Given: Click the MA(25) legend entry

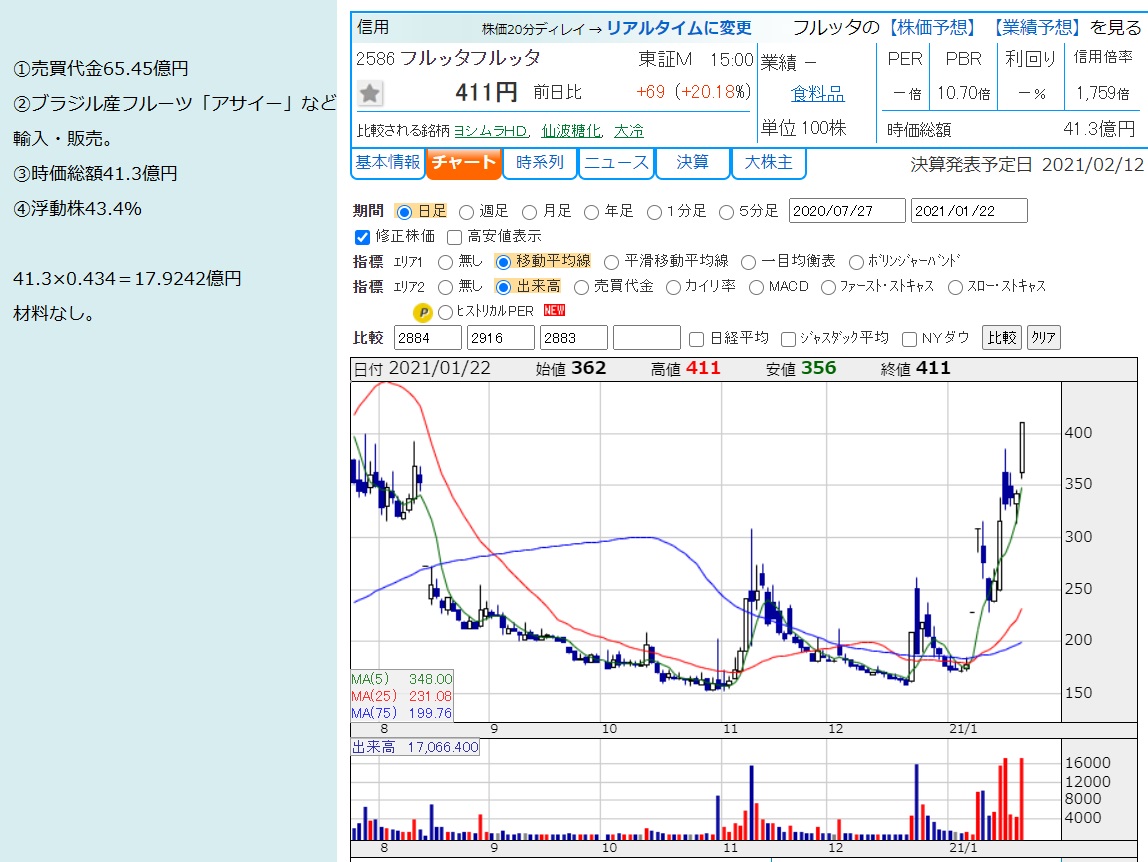Looking at the screenshot, I should (402, 696).
